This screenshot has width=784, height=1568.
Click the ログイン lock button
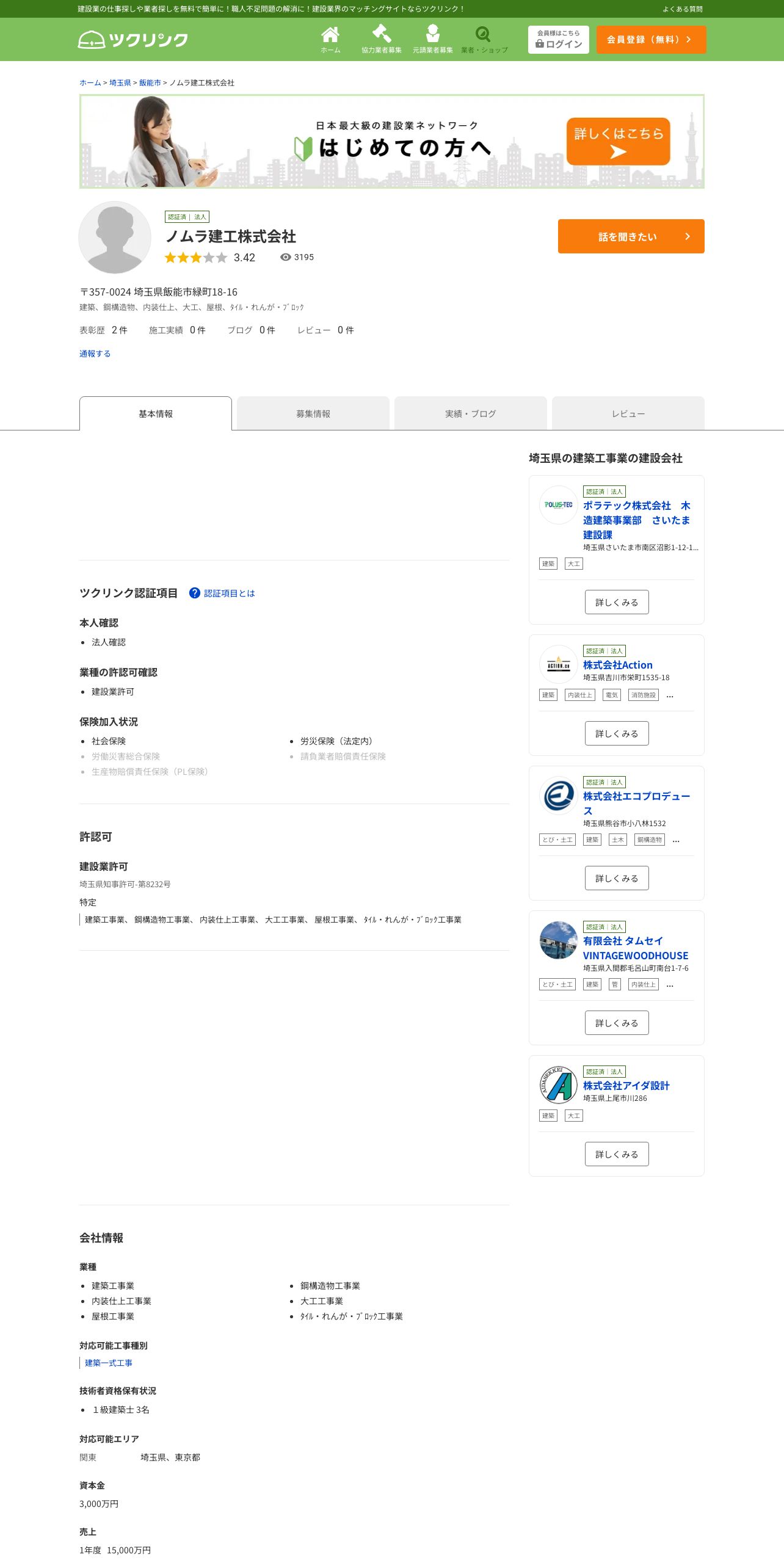[x=559, y=40]
